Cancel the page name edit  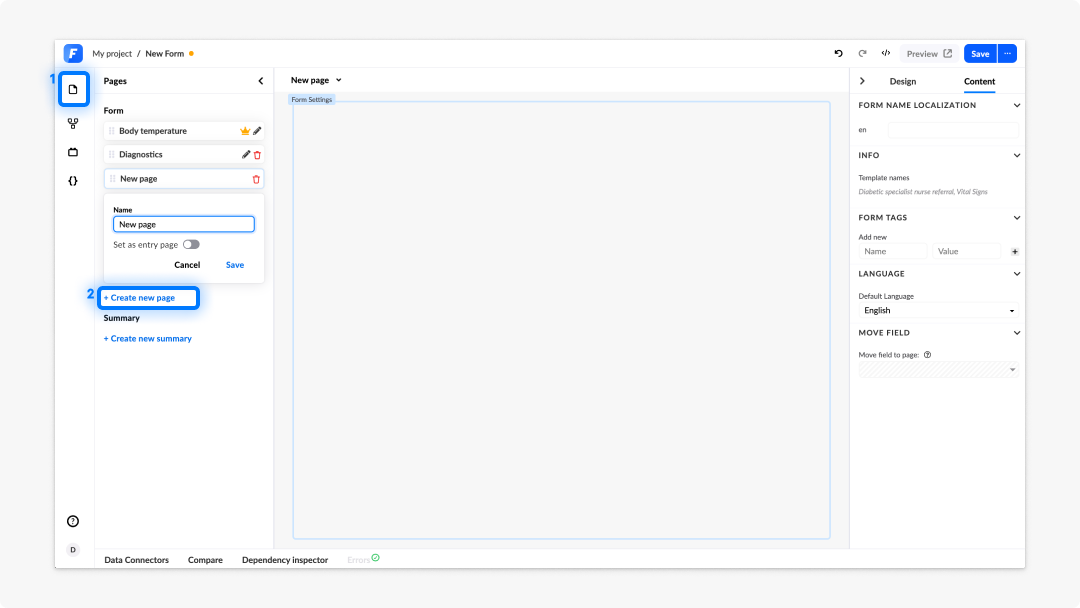pyautogui.click(x=187, y=264)
